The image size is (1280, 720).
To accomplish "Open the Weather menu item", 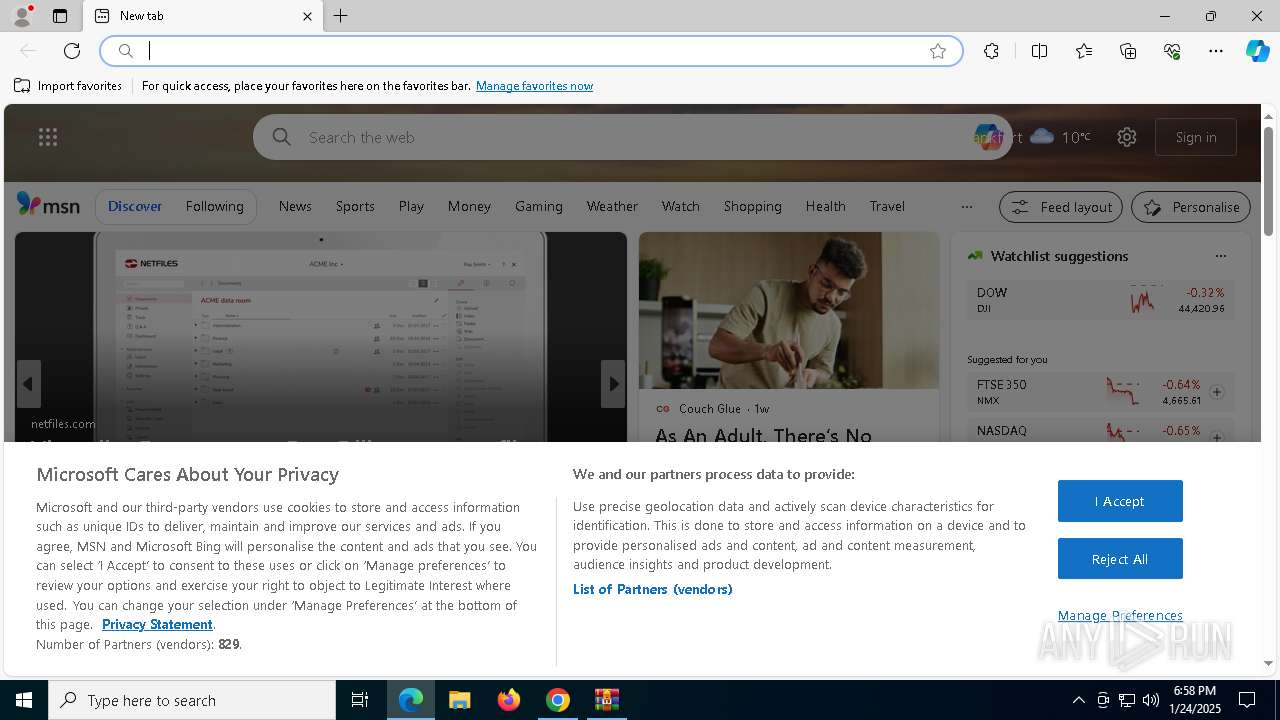I will tap(612, 206).
